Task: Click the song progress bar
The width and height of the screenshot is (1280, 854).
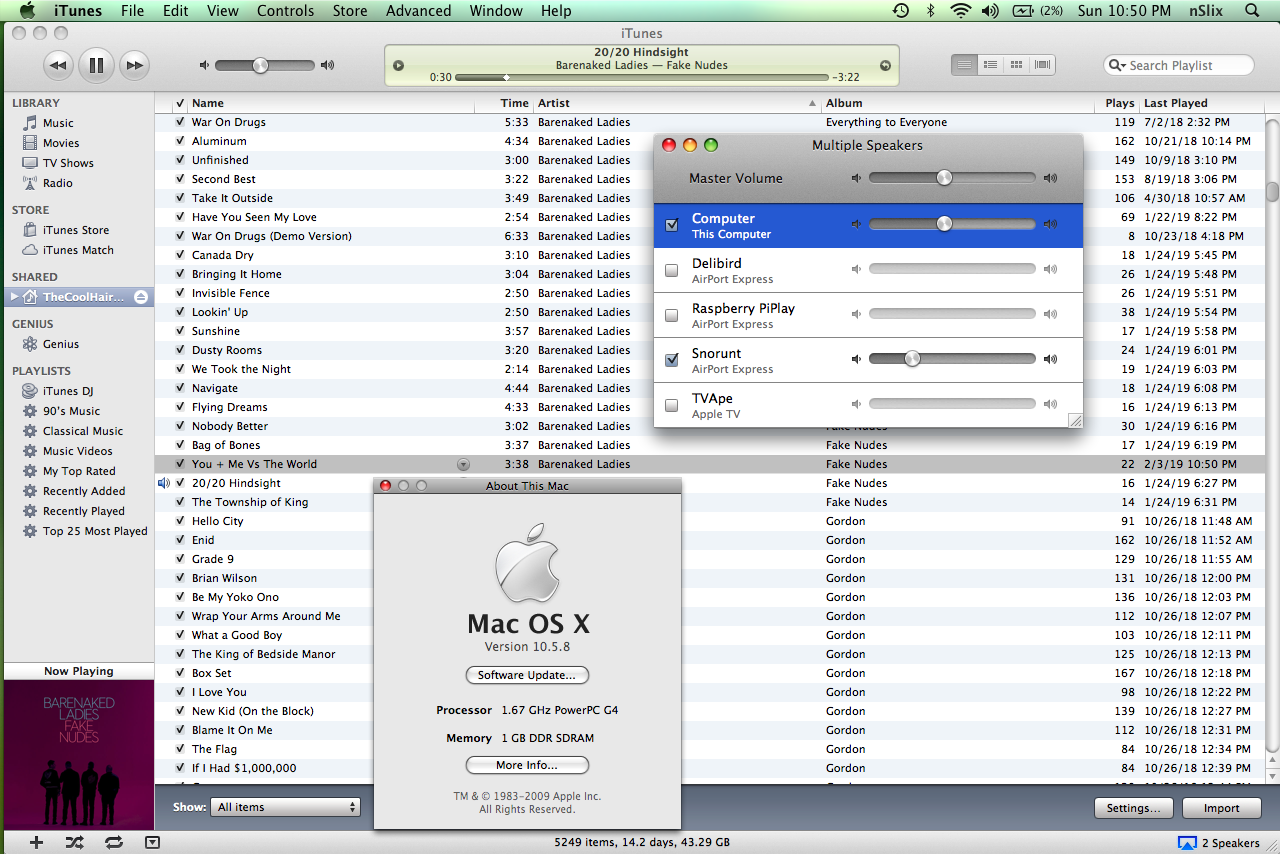Action: pyautogui.click(x=642, y=77)
